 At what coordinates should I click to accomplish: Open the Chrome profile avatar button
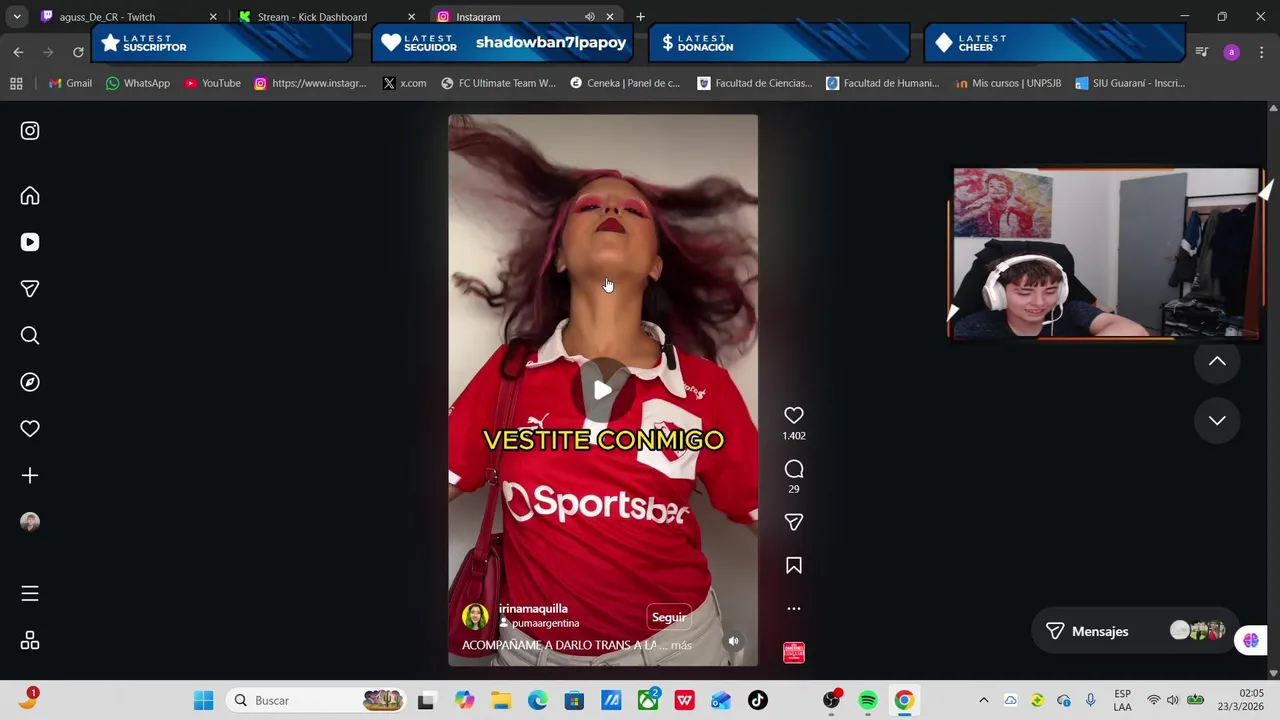tap(1231, 52)
